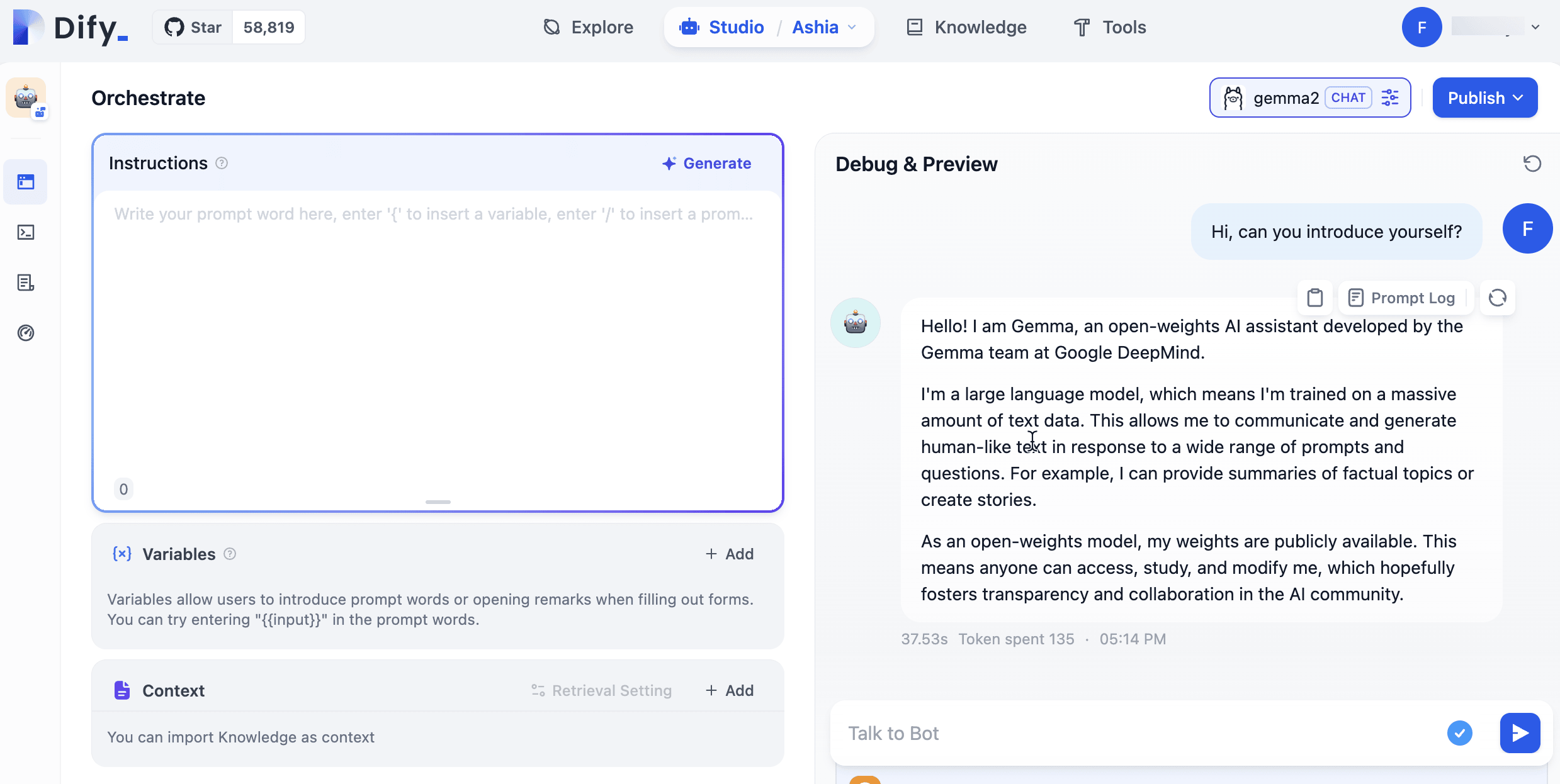The width and height of the screenshot is (1560, 784).
Task: Click the Instructions help question icon
Action: 222,163
